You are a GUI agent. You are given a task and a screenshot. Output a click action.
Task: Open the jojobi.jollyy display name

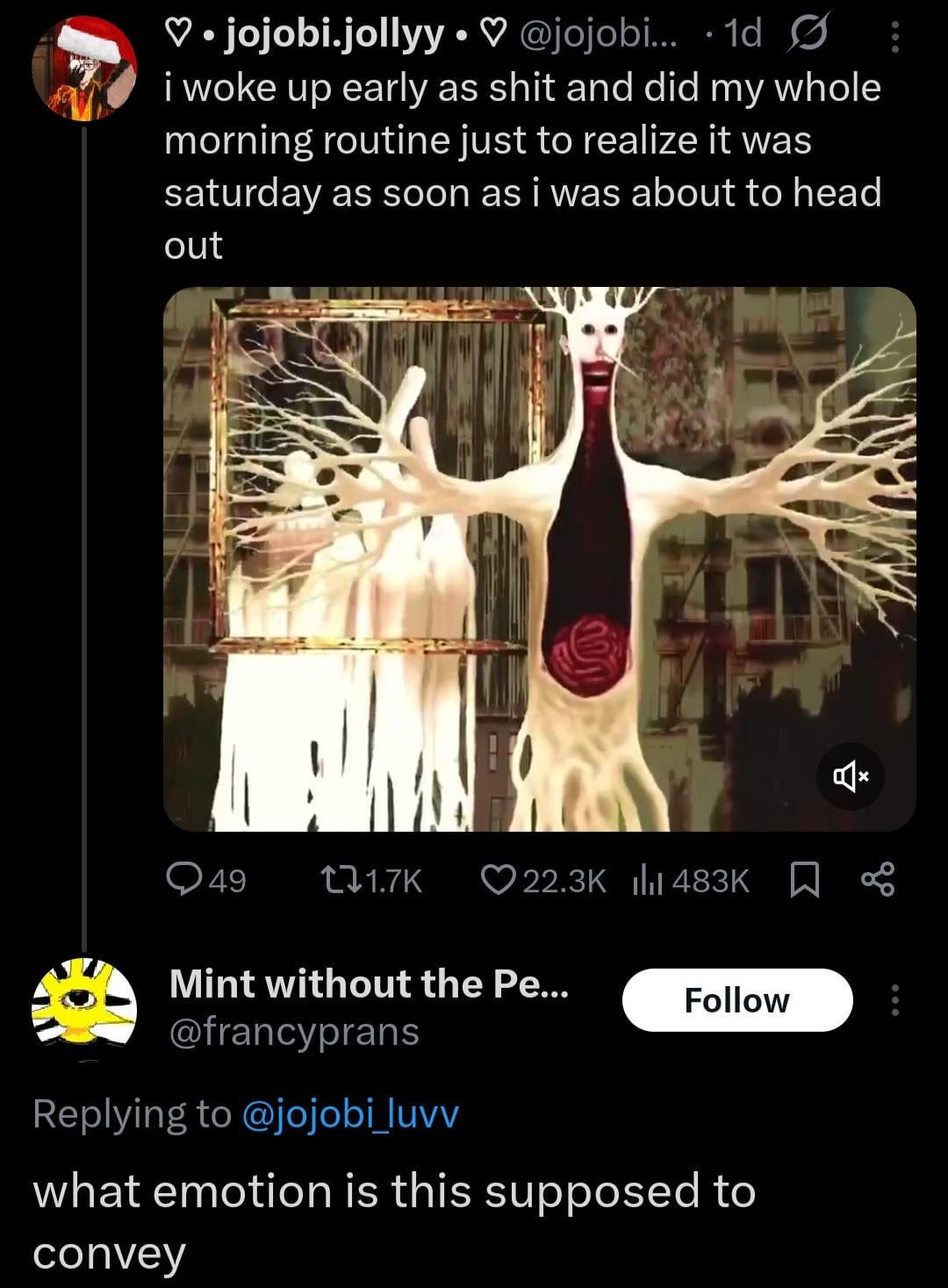tap(334, 36)
